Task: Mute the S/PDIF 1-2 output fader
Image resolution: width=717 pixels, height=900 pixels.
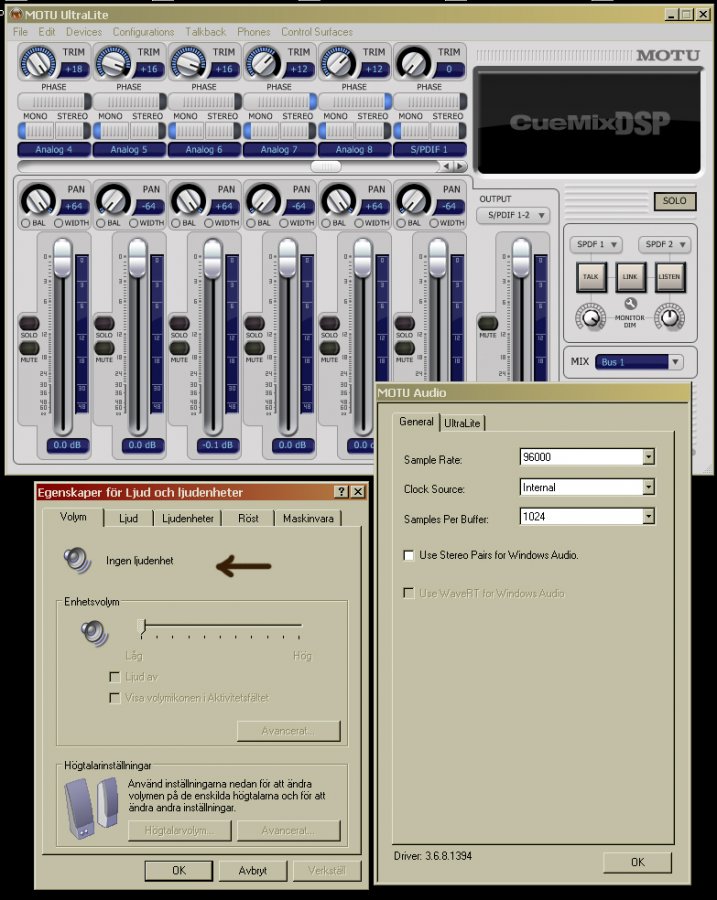Action: point(488,323)
